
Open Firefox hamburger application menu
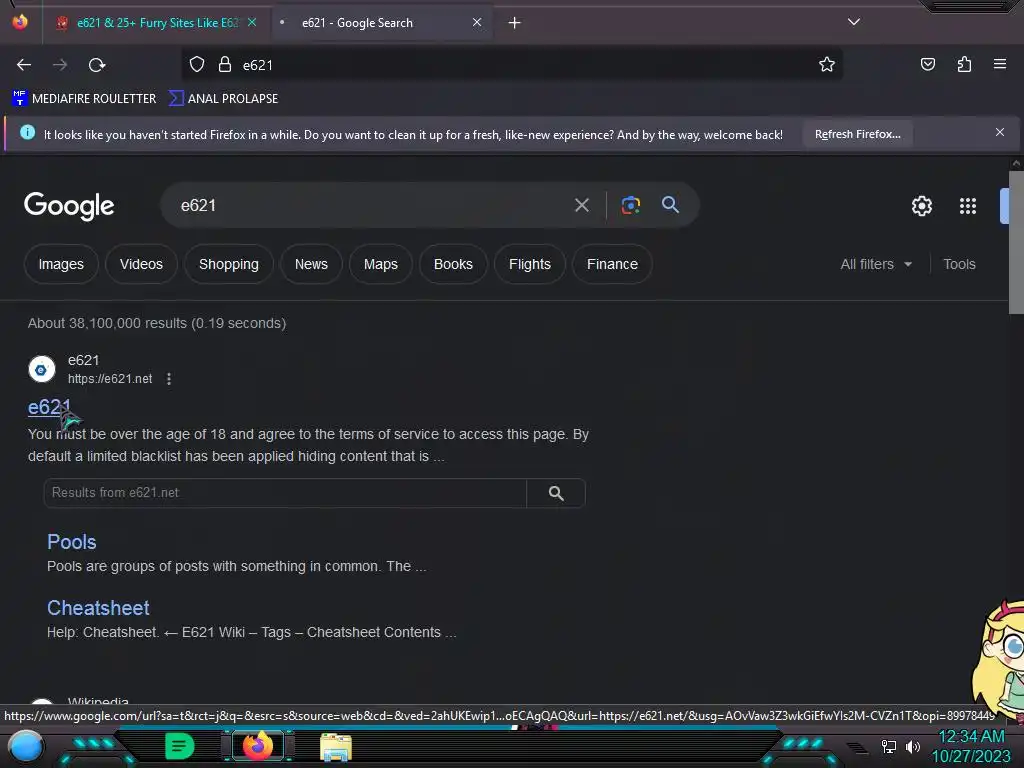[999, 64]
